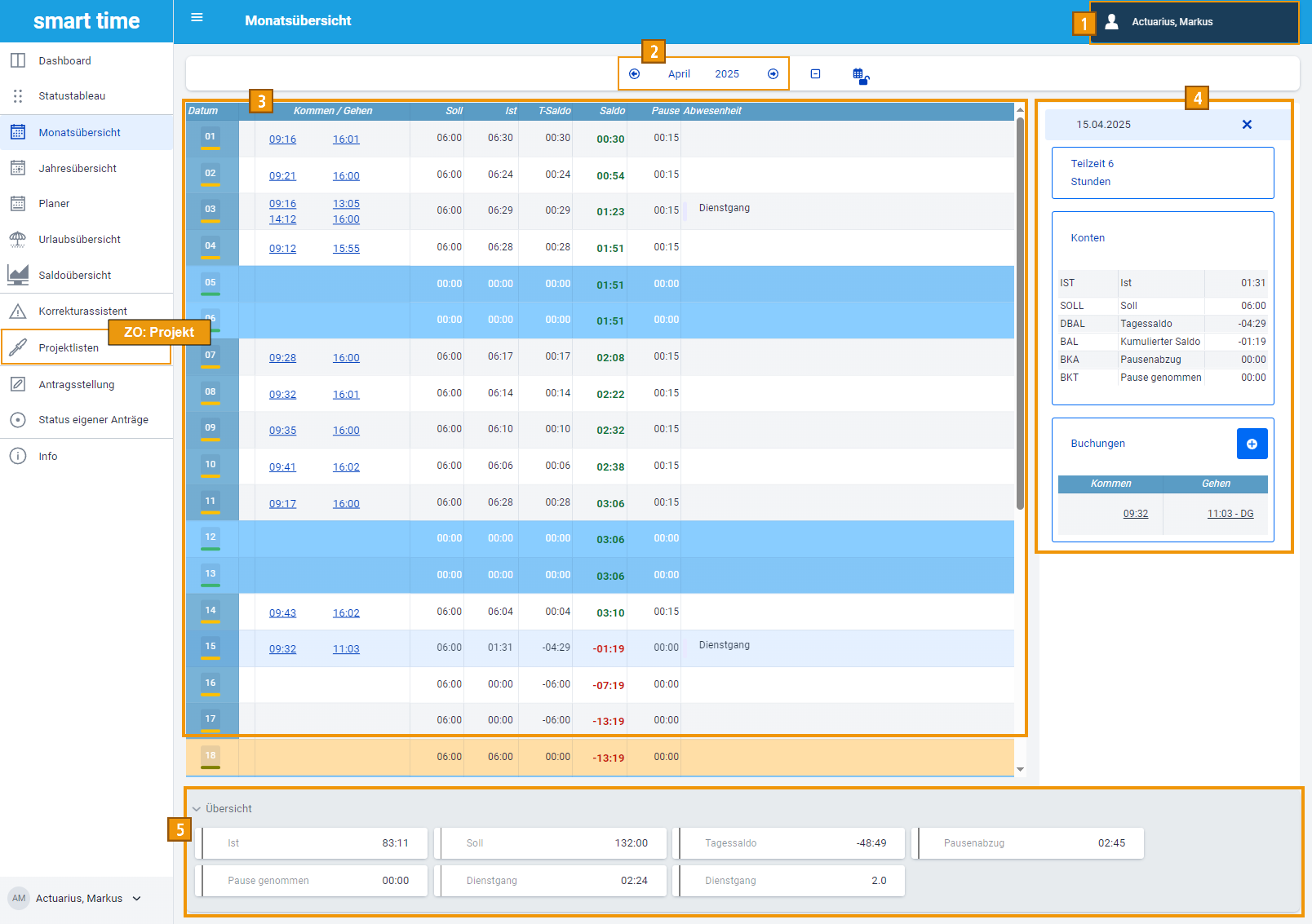1312x924 pixels.
Task: Expand the bottom user account dropdown
Action: pyautogui.click(x=136, y=899)
